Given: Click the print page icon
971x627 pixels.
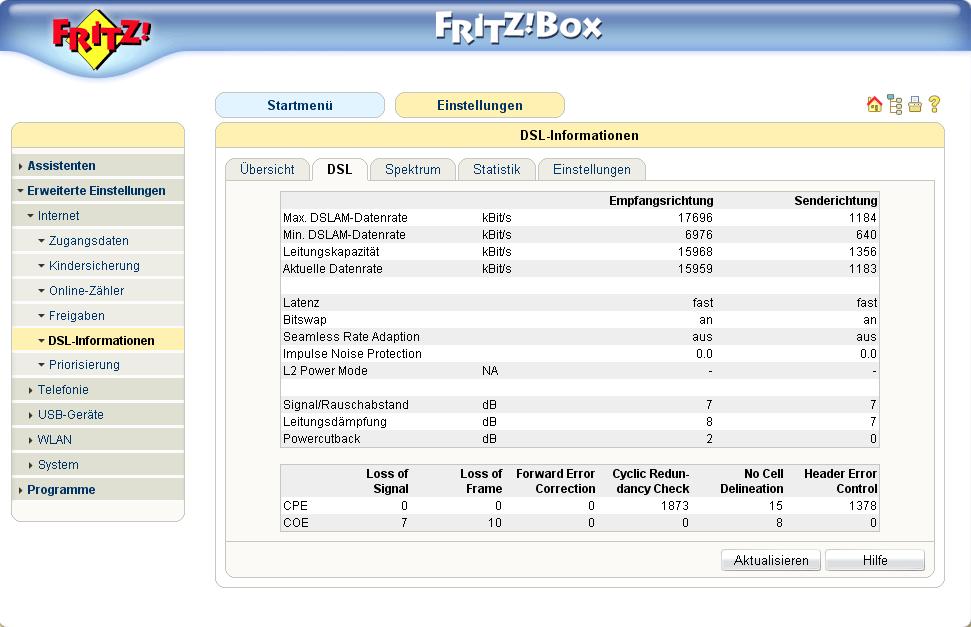Looking at the screenshot, I should (x=915, y=105).
